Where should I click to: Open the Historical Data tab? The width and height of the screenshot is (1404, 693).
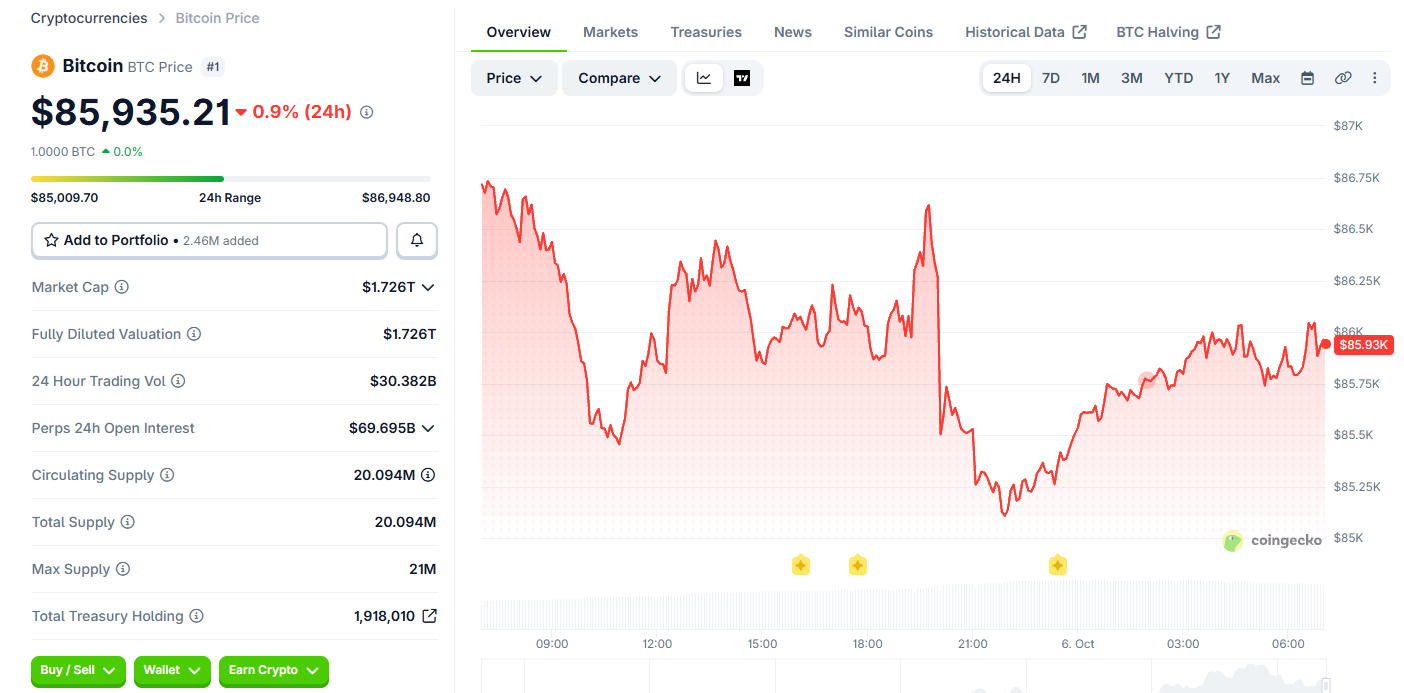[x=1026, y=32]
